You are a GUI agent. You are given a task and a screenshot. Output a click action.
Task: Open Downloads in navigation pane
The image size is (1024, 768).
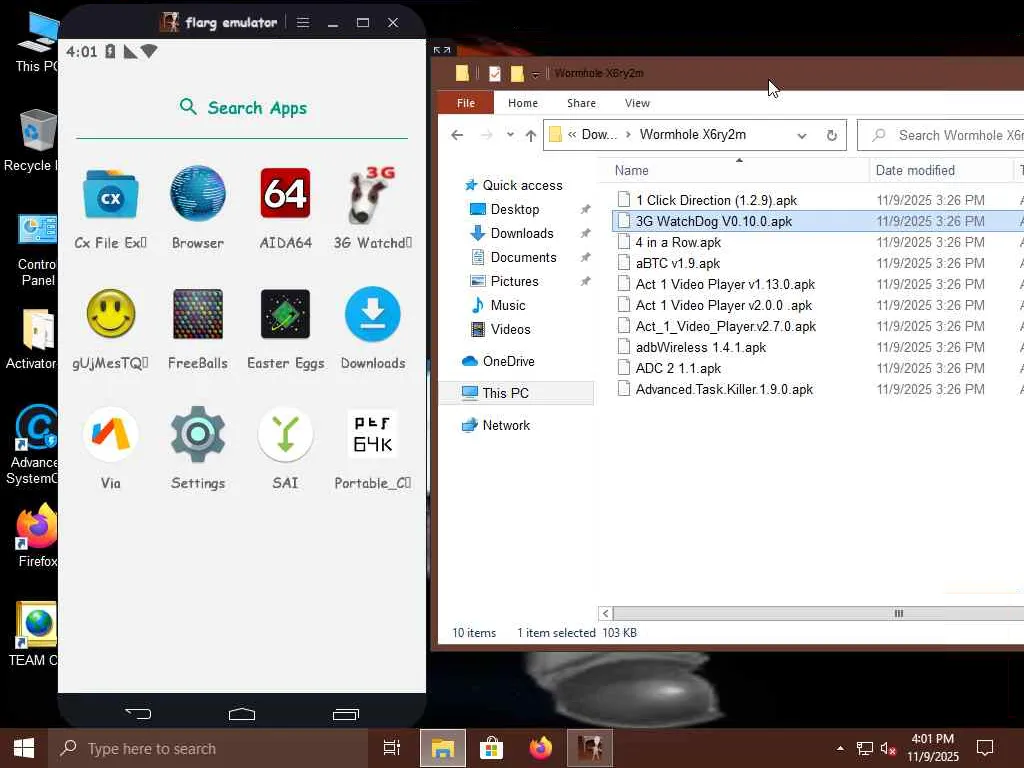tap(522, 234)
